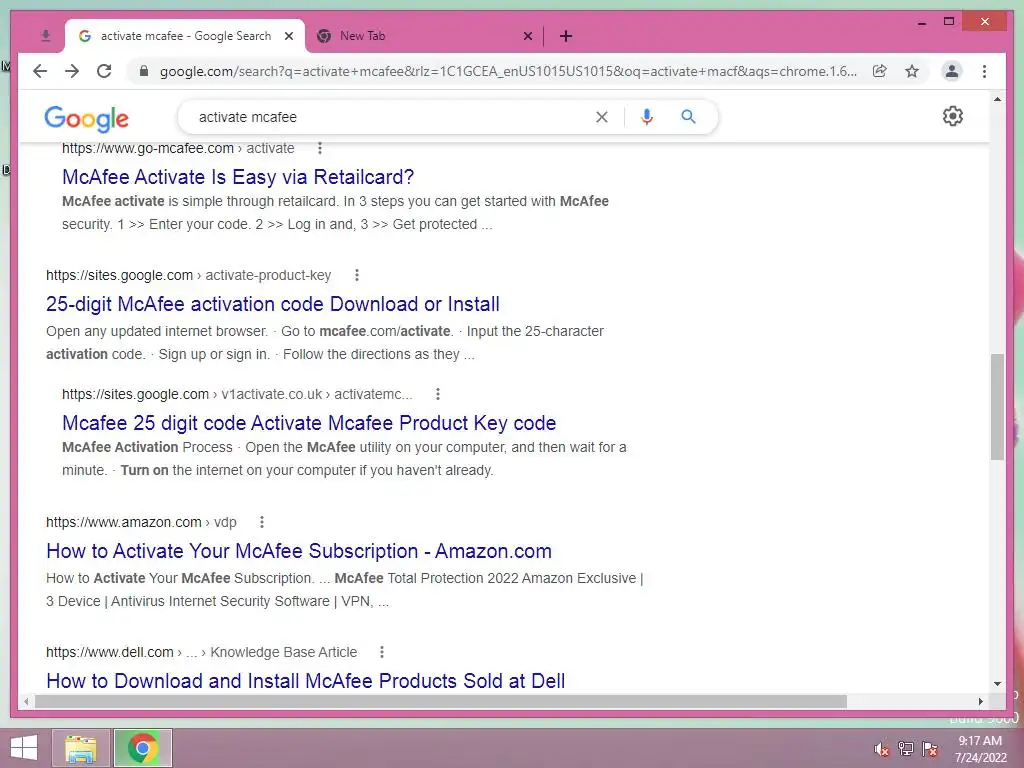Image resolution: width=1024 pixels, height=768 pixels.
Task: Bookmark this page with star icon
Action: tap(912, 71)
